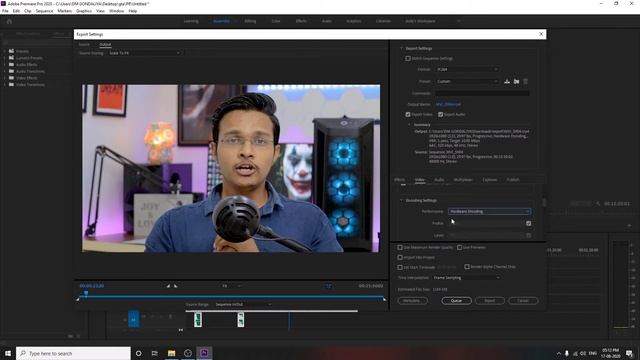Open the Captions tab
The width and height of the screenshot is (640, 360).
[x=490, y=180]
